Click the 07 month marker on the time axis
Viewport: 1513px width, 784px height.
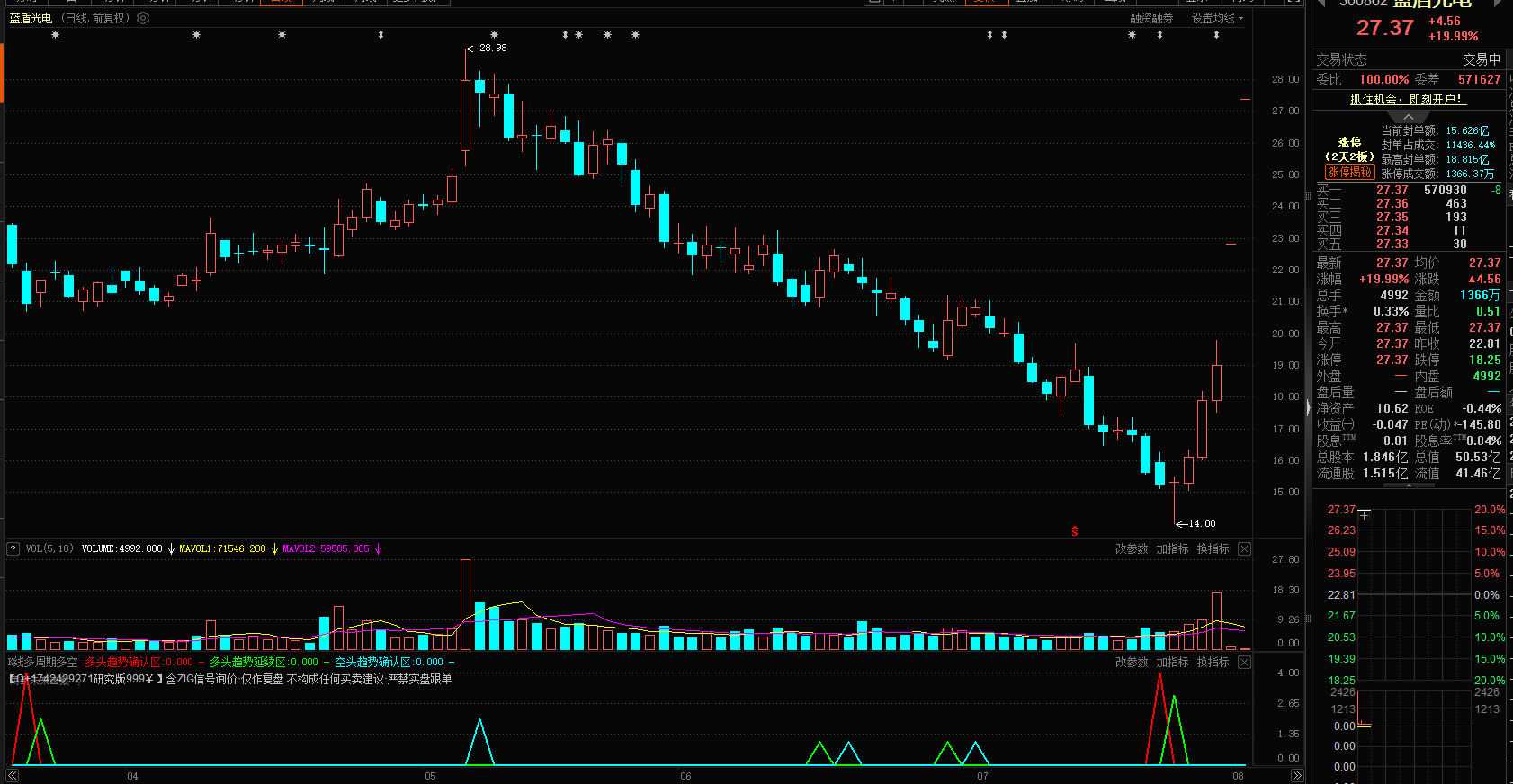coord(982,776)
